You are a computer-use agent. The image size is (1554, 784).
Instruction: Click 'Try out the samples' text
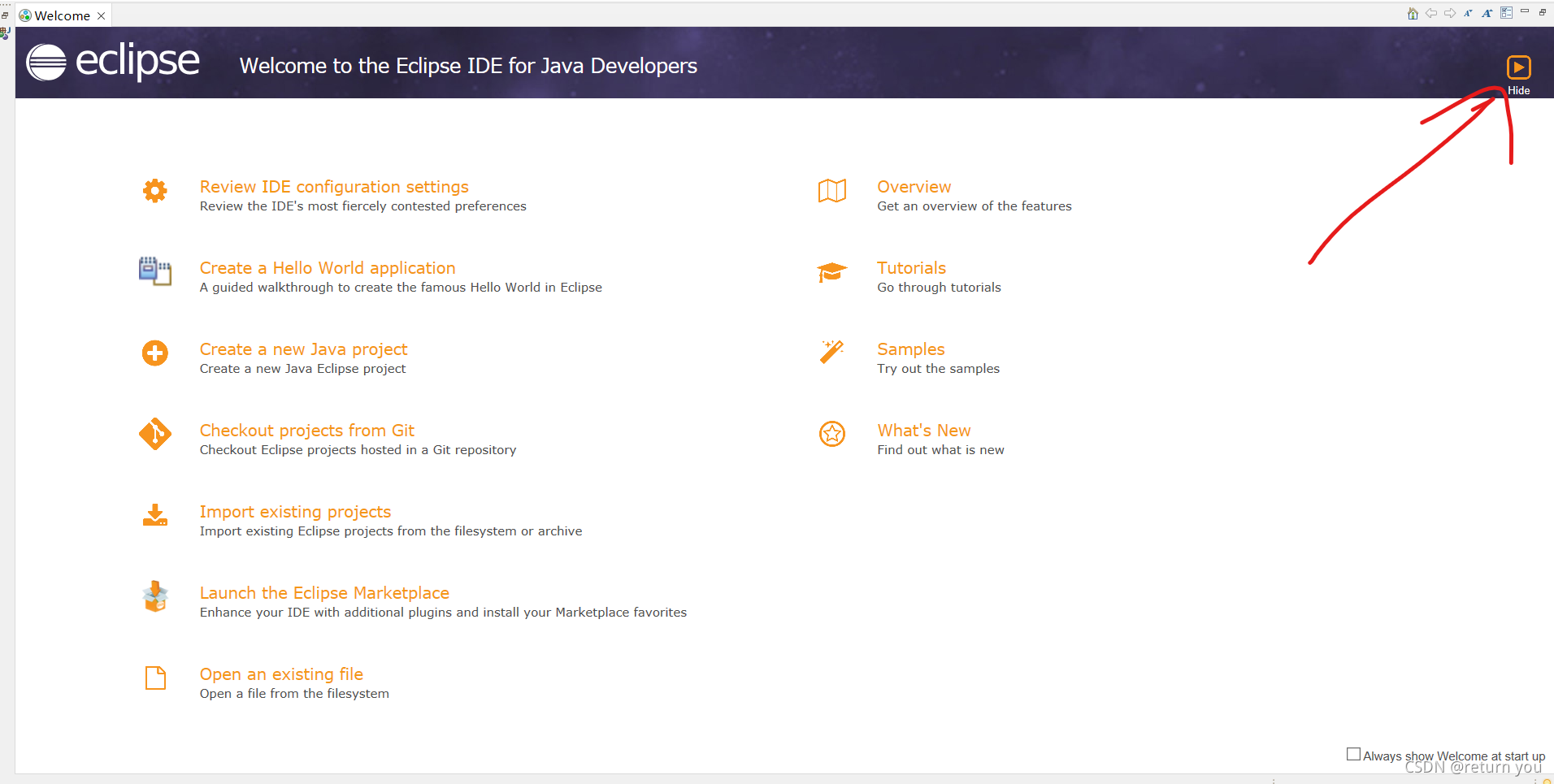tap(938, 369)
